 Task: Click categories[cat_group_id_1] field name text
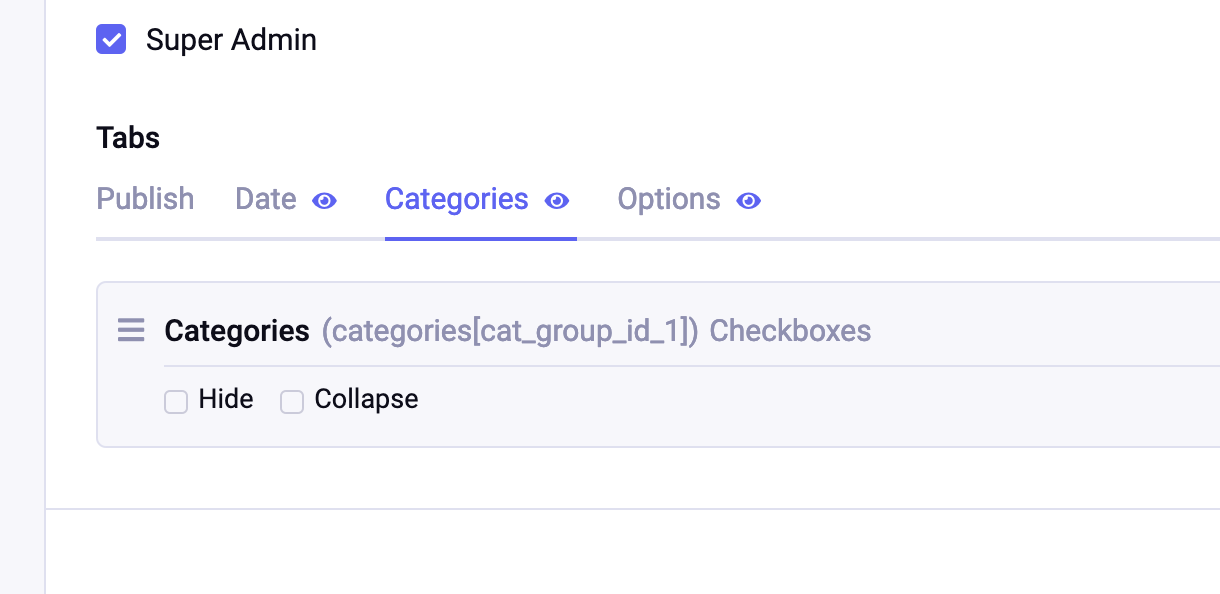tap(510, 331)
